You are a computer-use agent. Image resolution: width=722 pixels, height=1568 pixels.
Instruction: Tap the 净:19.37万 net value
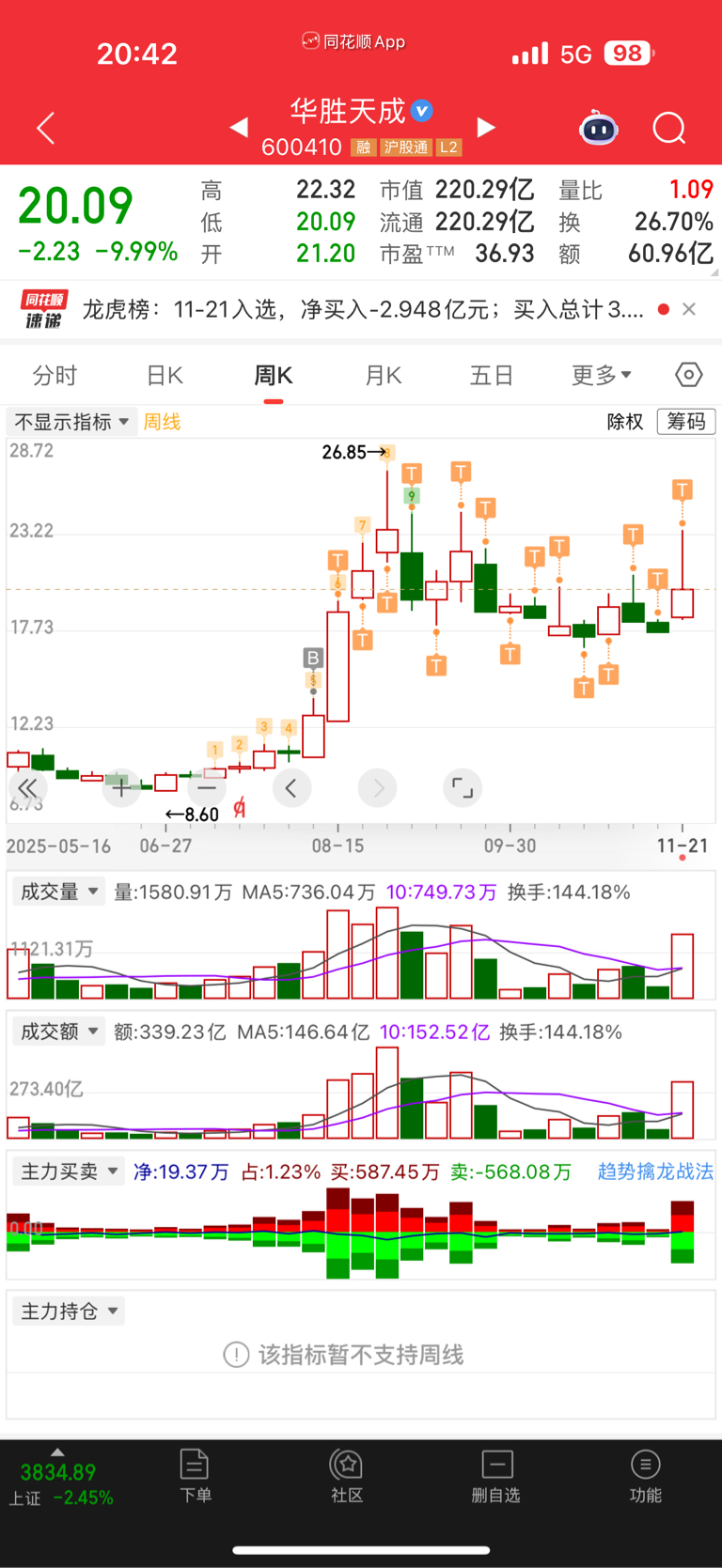point(180,1172)
